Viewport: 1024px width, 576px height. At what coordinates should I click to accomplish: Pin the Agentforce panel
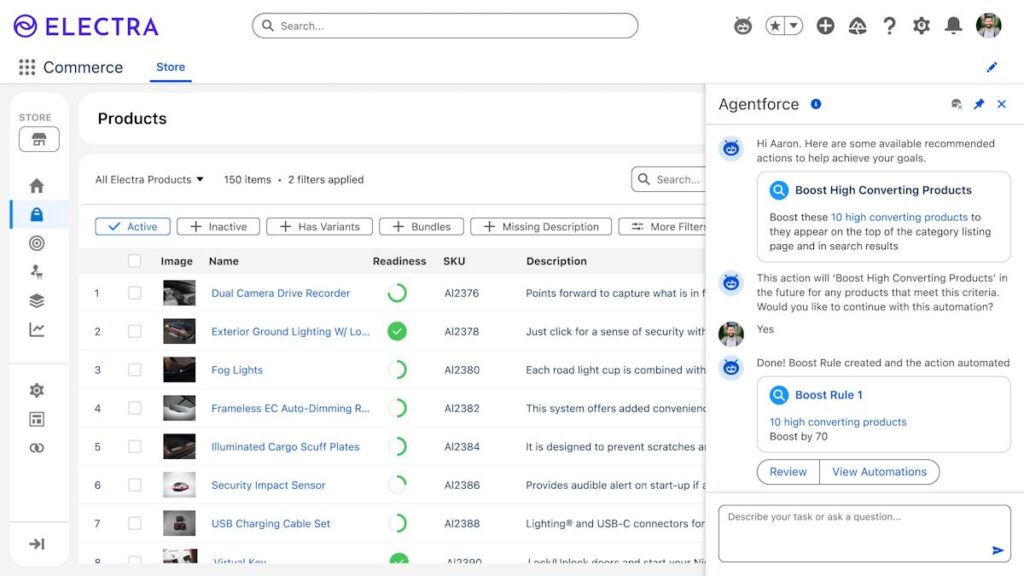979,104
